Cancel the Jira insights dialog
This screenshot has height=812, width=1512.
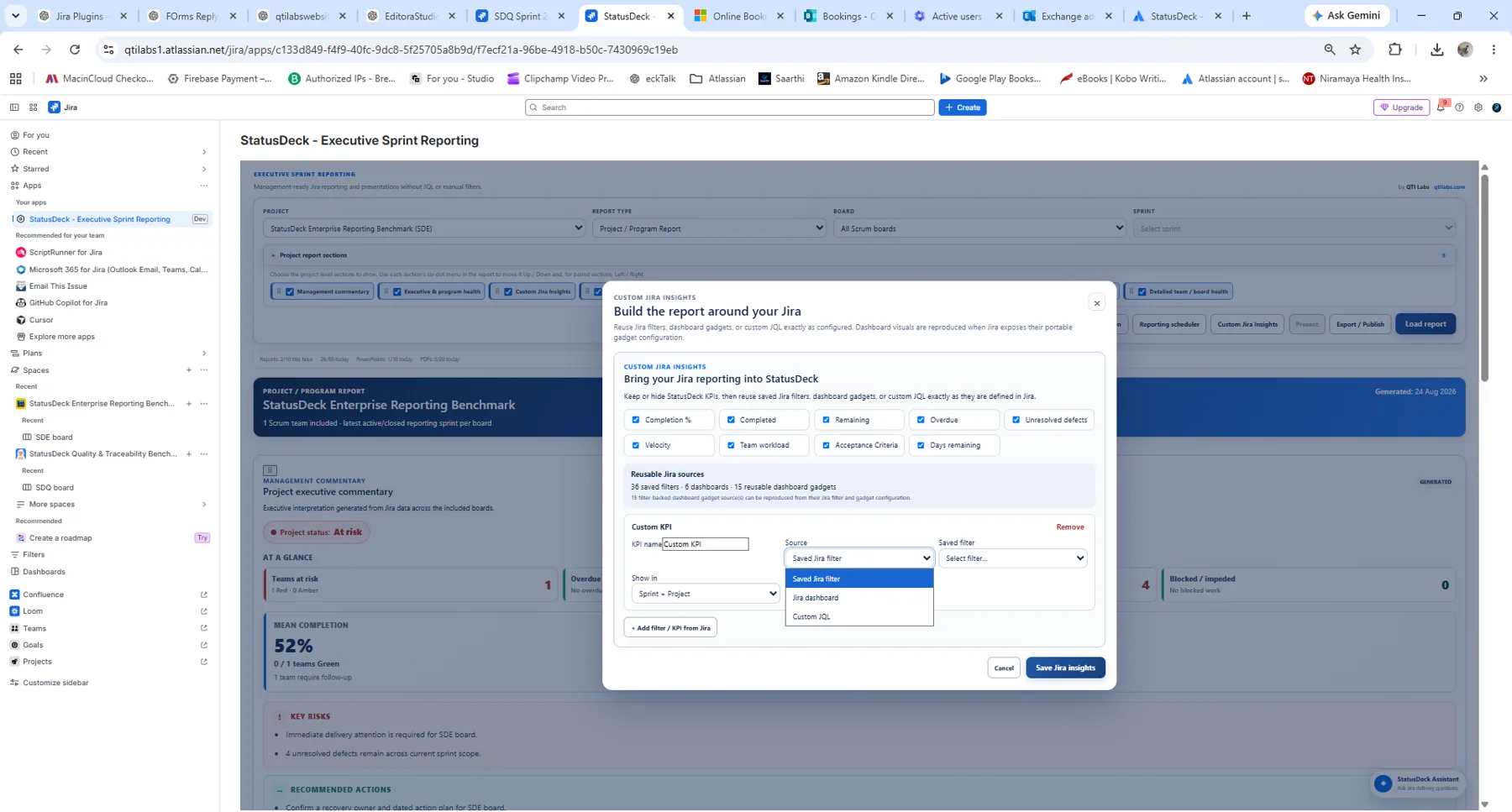(1004, 668)
